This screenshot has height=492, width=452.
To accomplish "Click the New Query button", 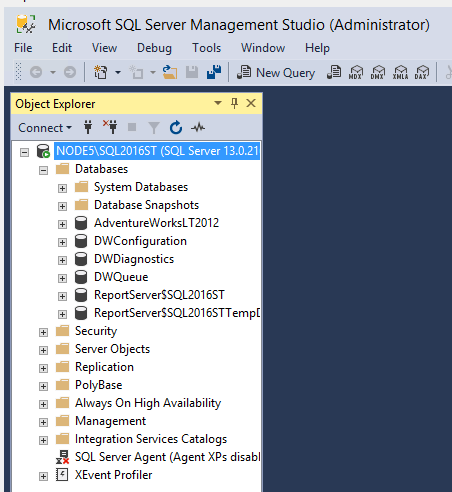I will pos(276,72).
